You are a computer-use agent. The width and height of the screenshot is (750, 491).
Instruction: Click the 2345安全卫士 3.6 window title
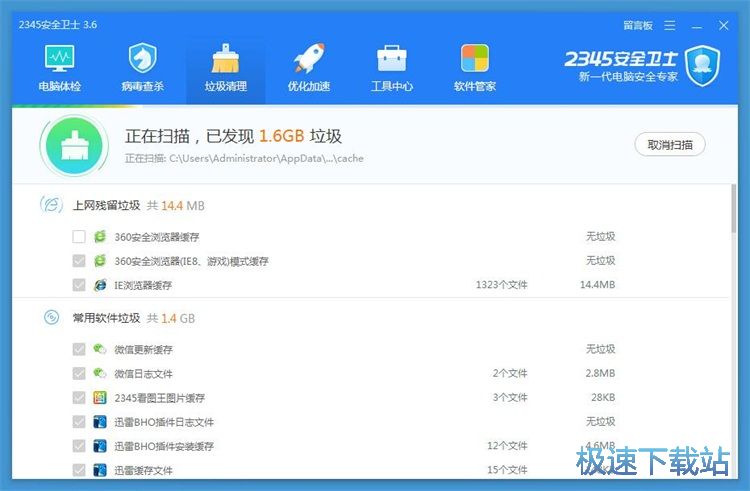(x=58, y=25)
